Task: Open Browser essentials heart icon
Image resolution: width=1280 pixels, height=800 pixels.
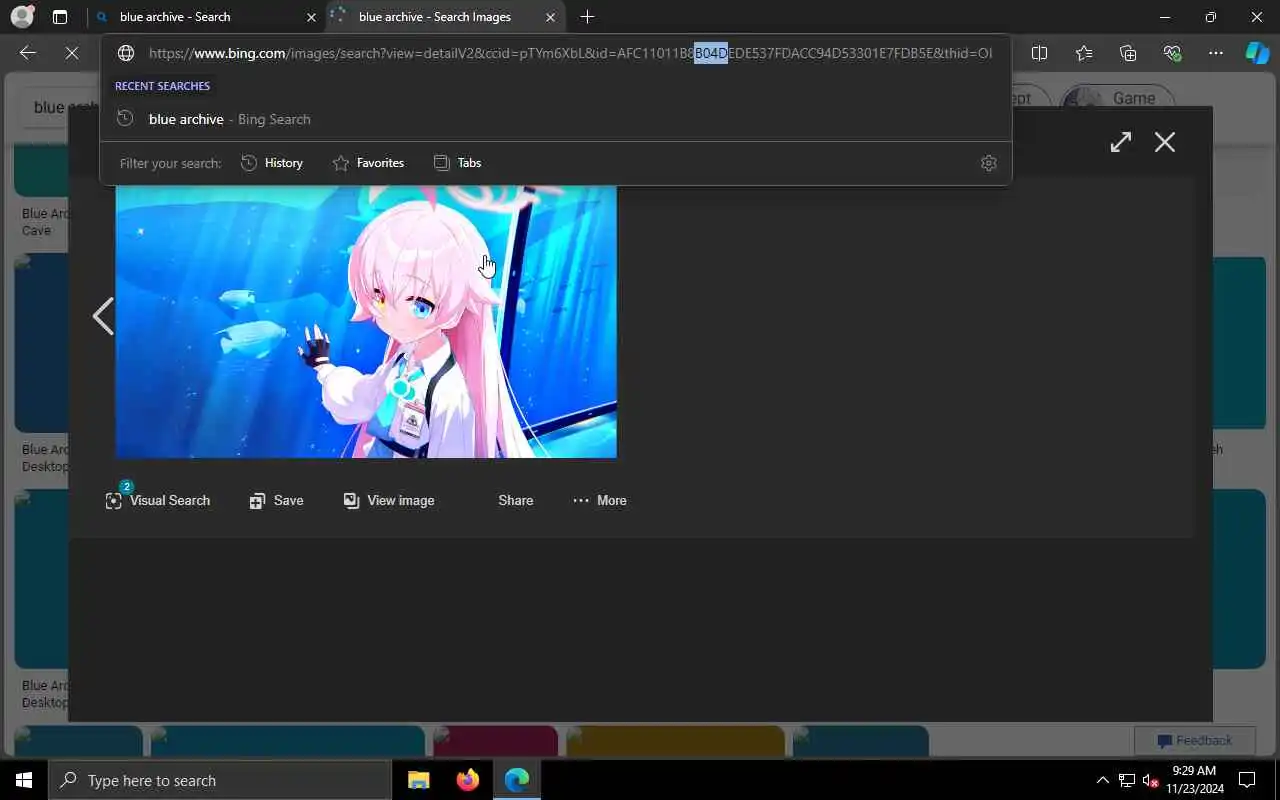Action: point(1172,53)
